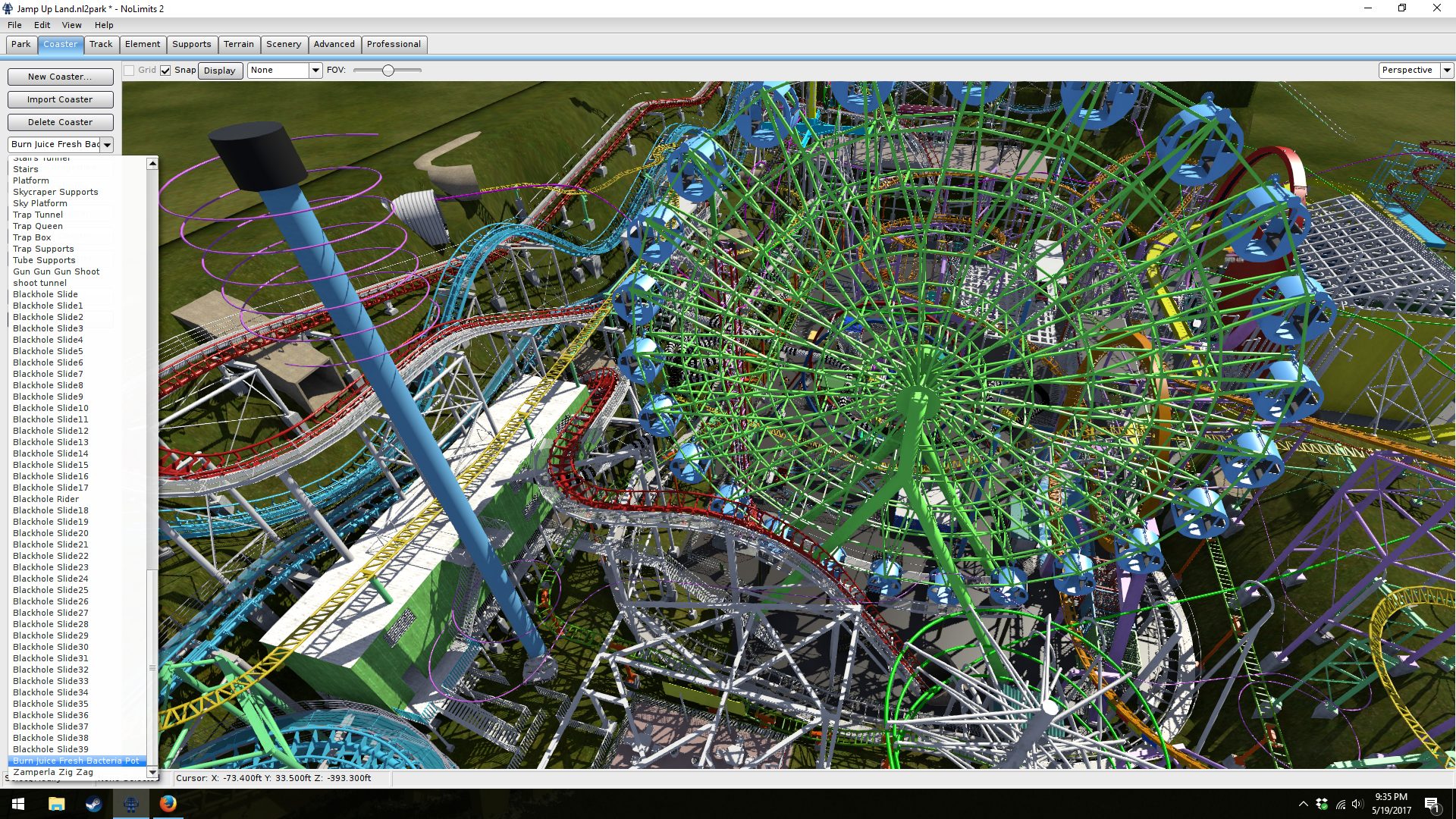Open Firefox from the taskbar
The height and width of the screenshot is (819, 1456).
pyautogui.click(x=168, y=804)
